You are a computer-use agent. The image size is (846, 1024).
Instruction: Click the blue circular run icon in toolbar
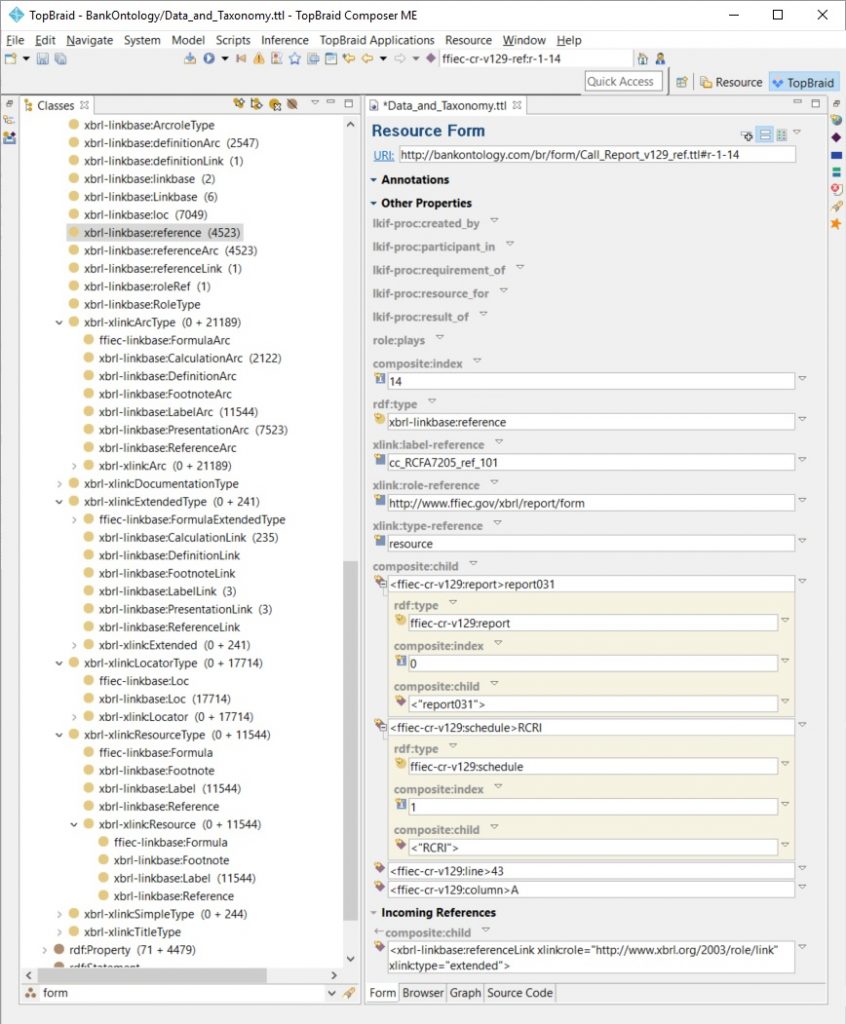tap(208, 59)
